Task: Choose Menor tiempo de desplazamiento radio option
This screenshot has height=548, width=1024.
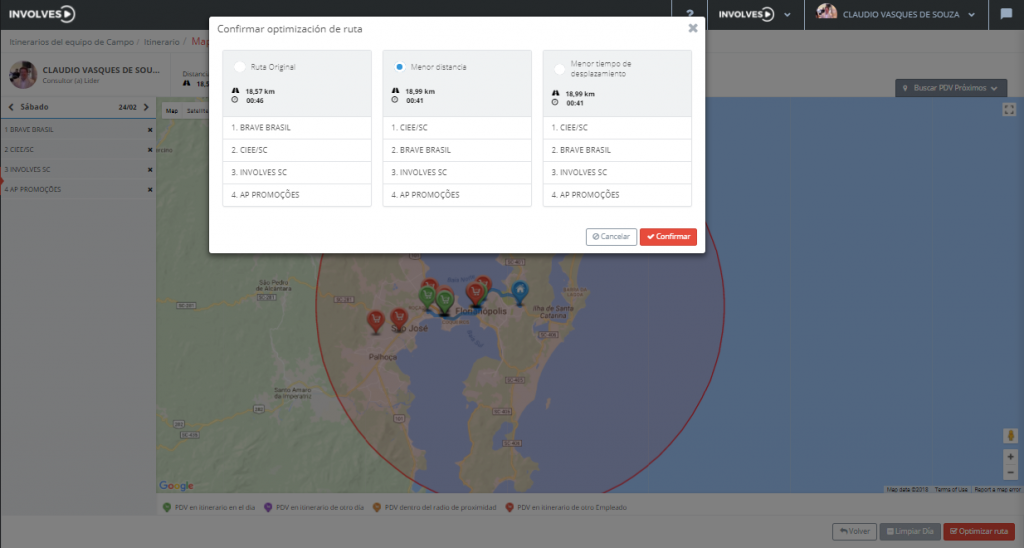Action: coord(559,68)
